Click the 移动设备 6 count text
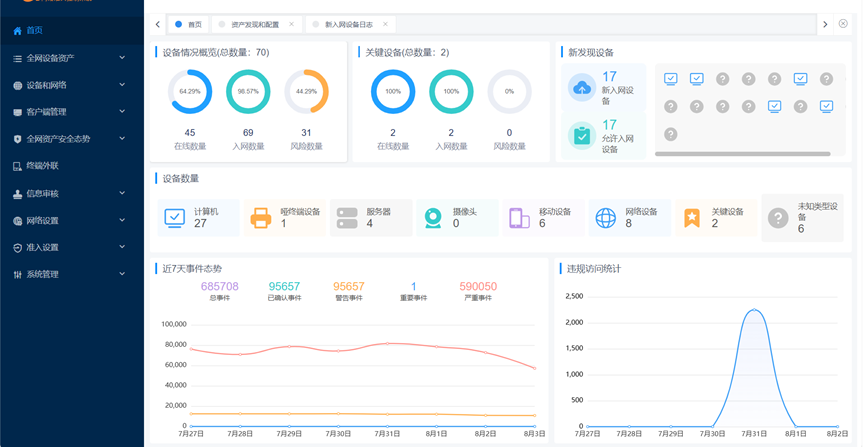864x447 pixels. click(x=542, y=223)
